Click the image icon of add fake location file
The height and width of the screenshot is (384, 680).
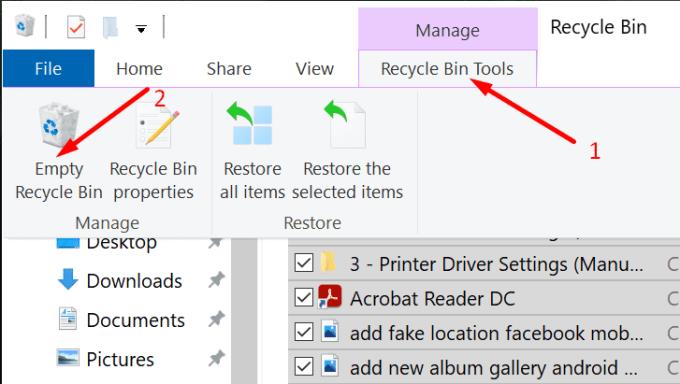click(330, 331)
